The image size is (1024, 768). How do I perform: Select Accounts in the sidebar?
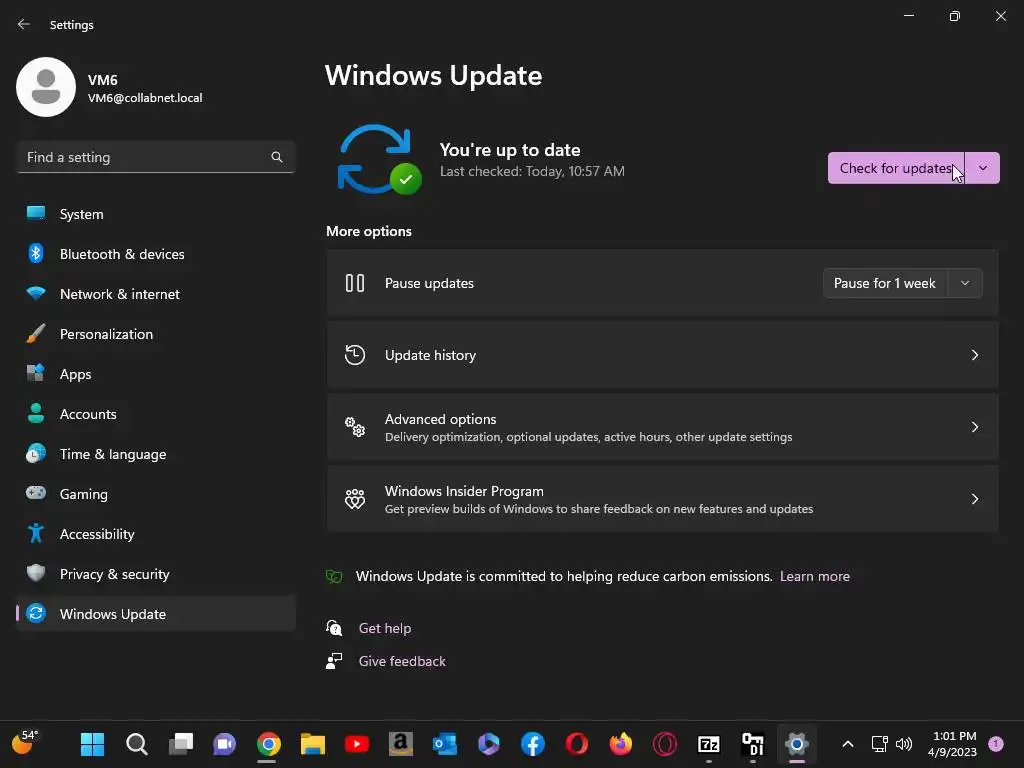155,414
